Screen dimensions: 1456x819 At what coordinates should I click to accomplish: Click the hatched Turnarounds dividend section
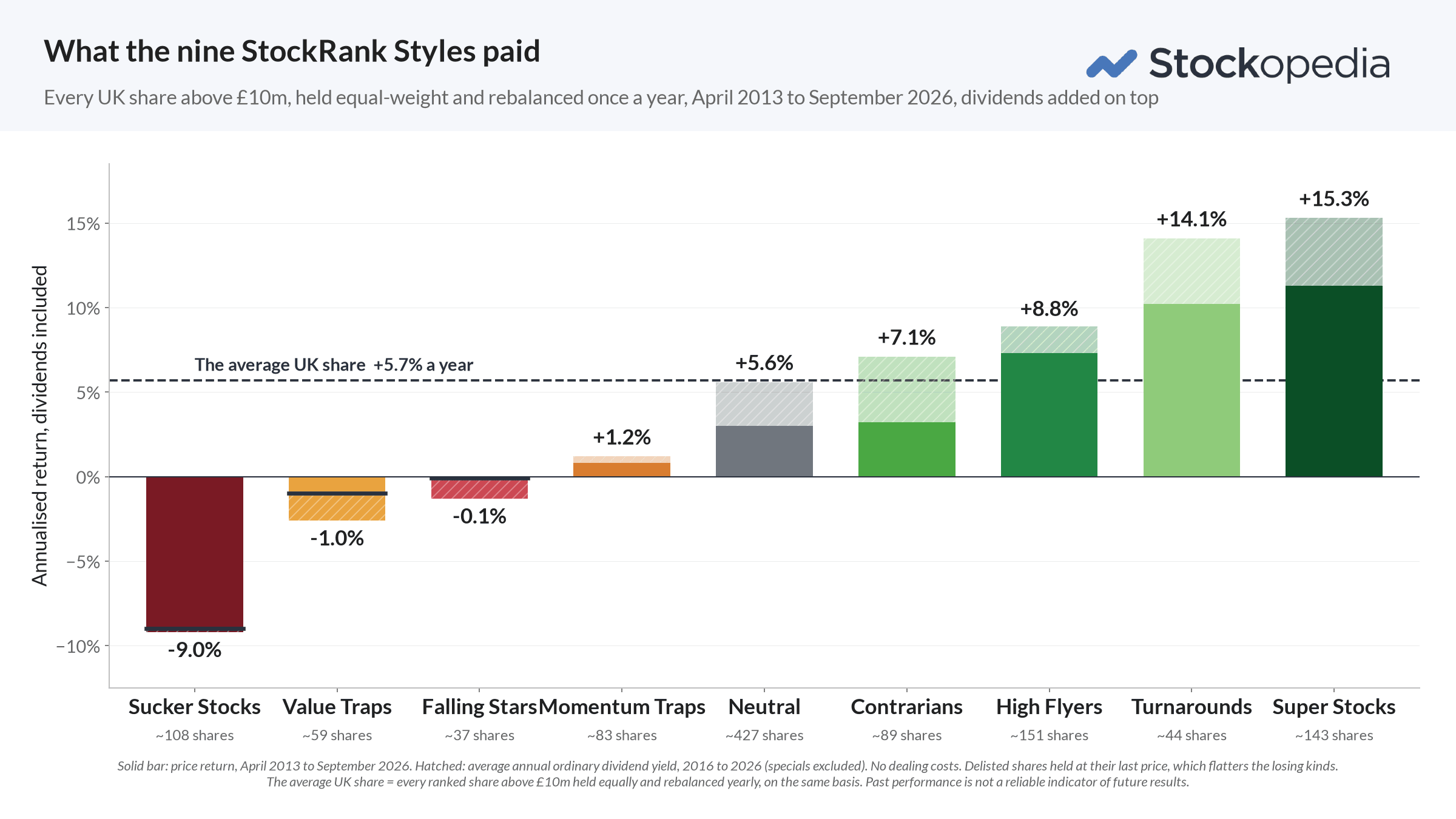point(1191,271)
